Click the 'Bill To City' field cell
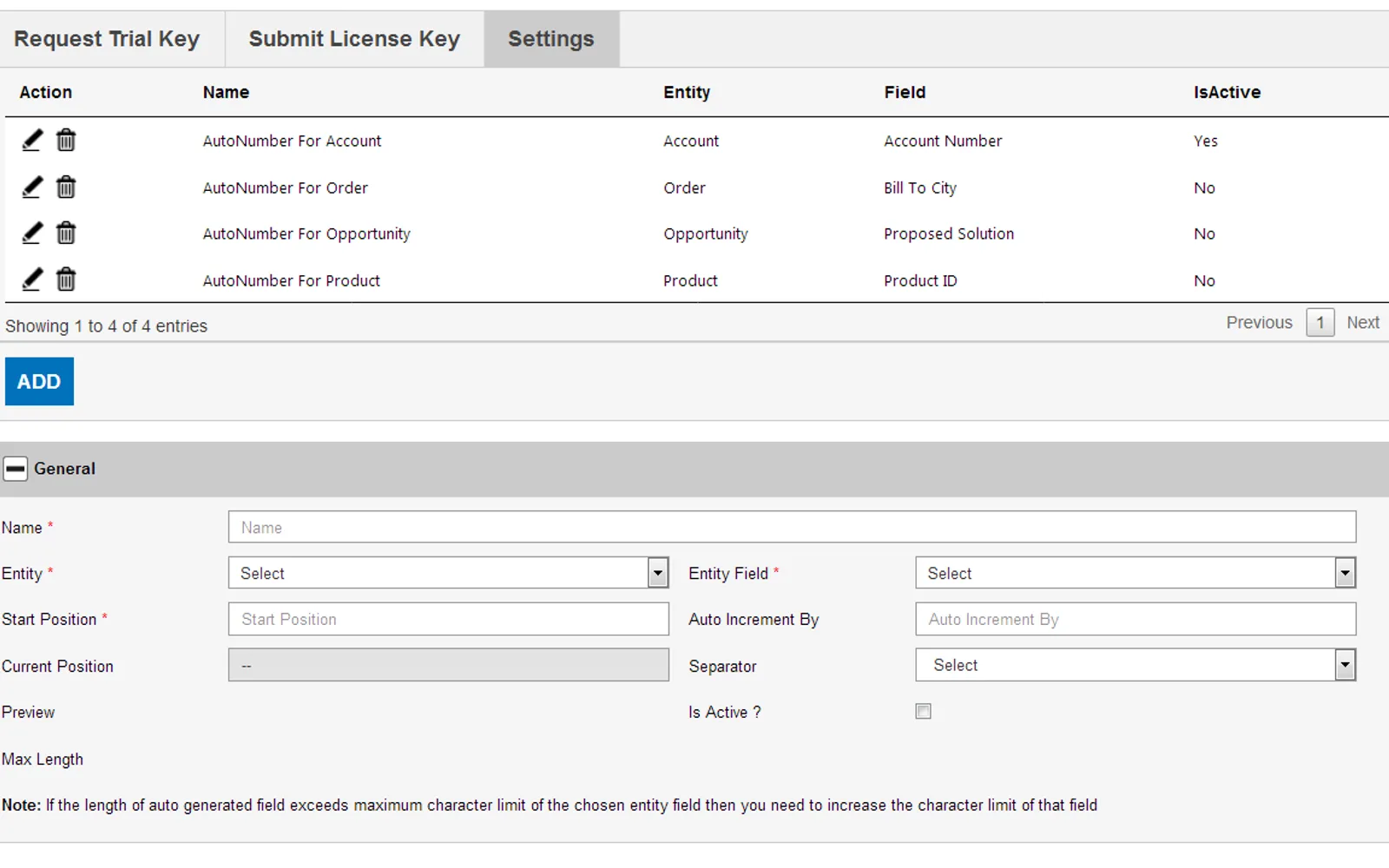 pyautogui.click(x=920, y=187)
